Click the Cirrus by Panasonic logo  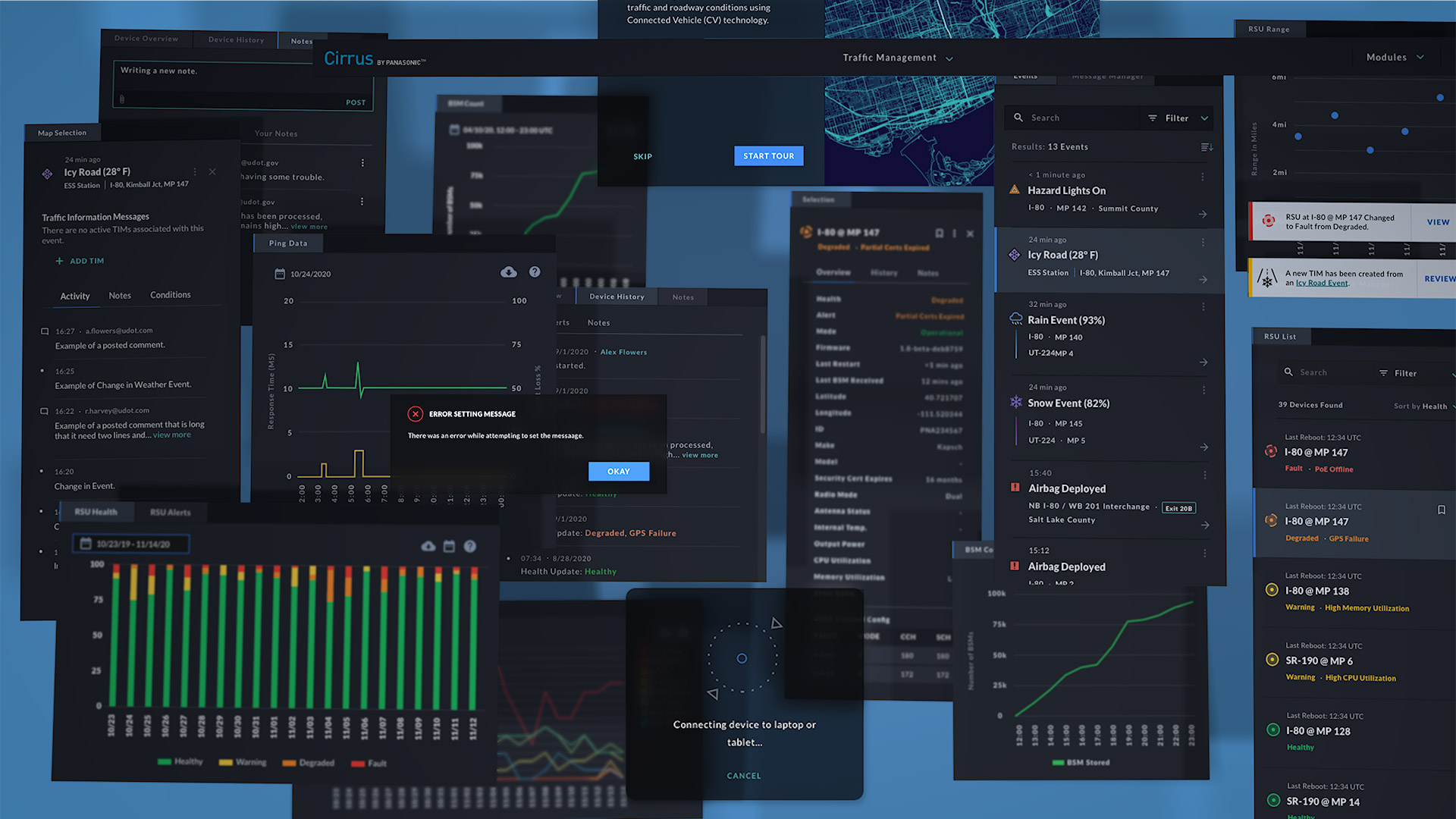coord(375,58)
